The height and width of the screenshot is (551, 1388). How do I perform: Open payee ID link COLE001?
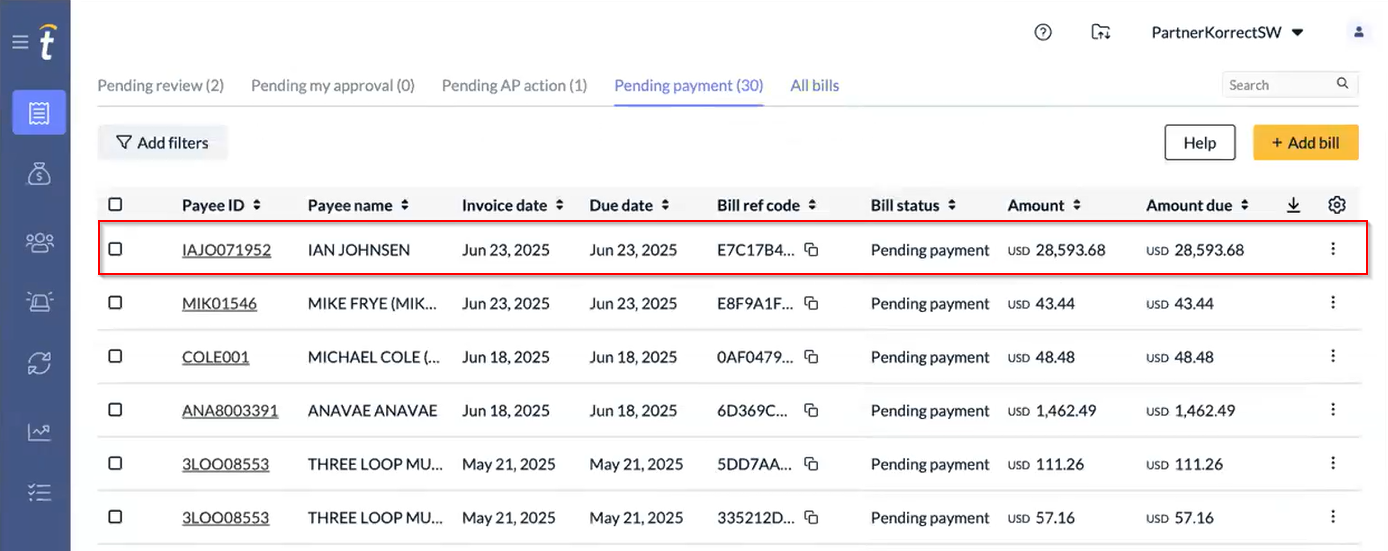click(215, 357)
